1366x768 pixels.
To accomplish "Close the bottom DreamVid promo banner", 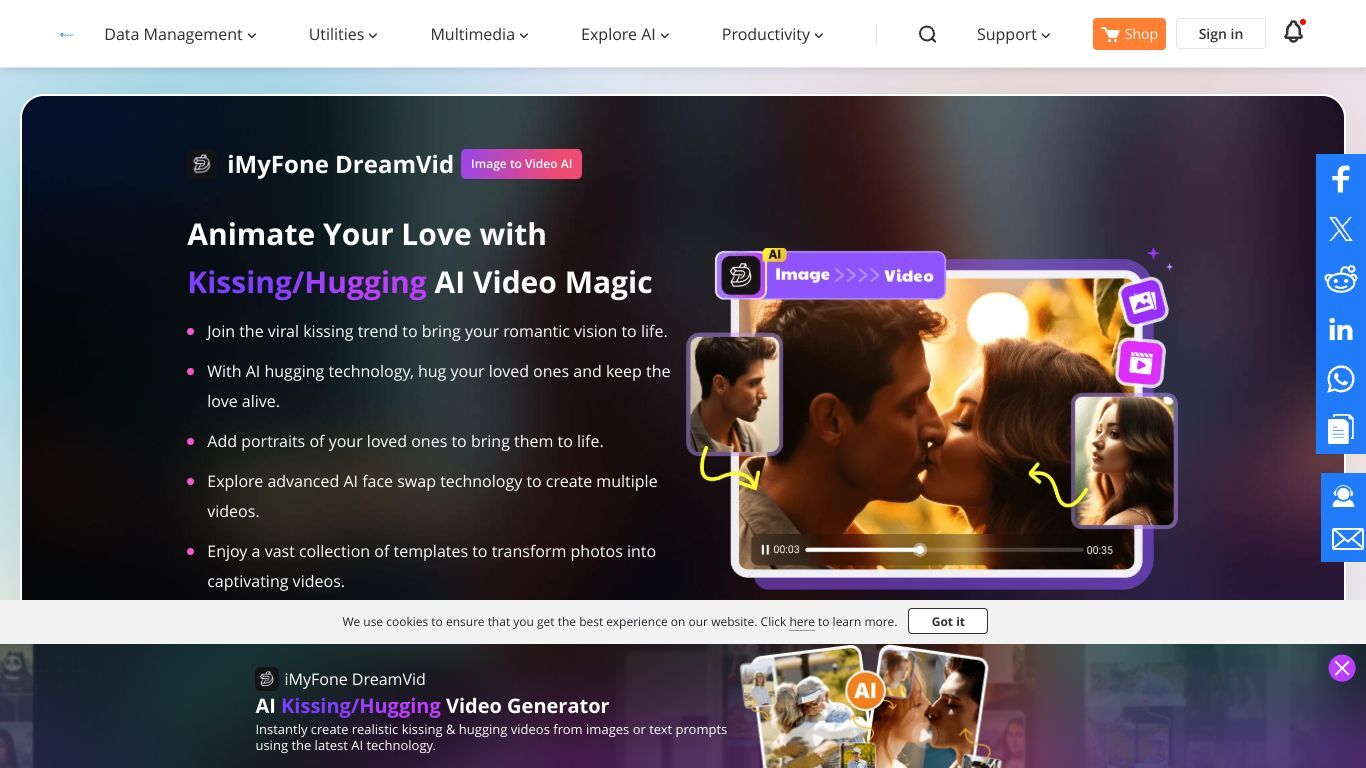I will (1342, 668).
